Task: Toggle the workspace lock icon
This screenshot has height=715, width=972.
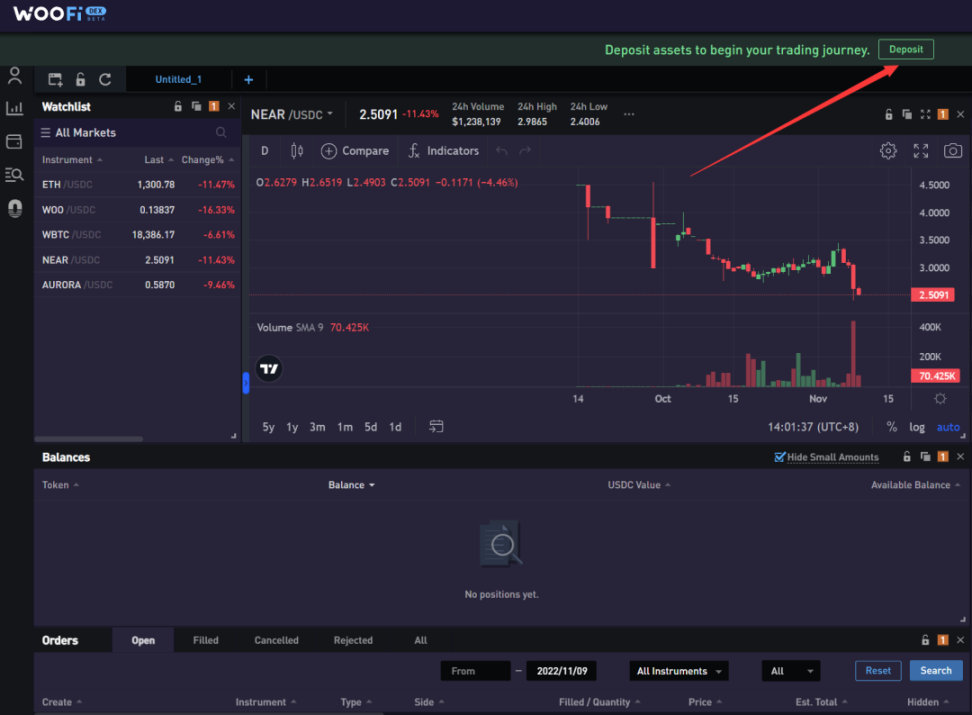Action: tap(81, 79)
